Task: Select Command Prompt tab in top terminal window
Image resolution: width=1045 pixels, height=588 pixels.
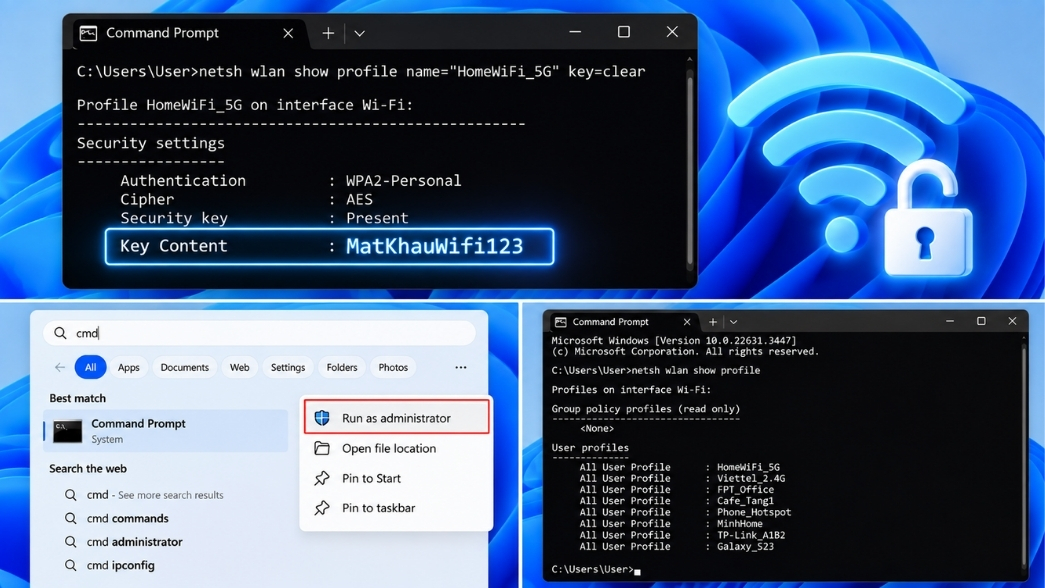Action: click(189, 33)
